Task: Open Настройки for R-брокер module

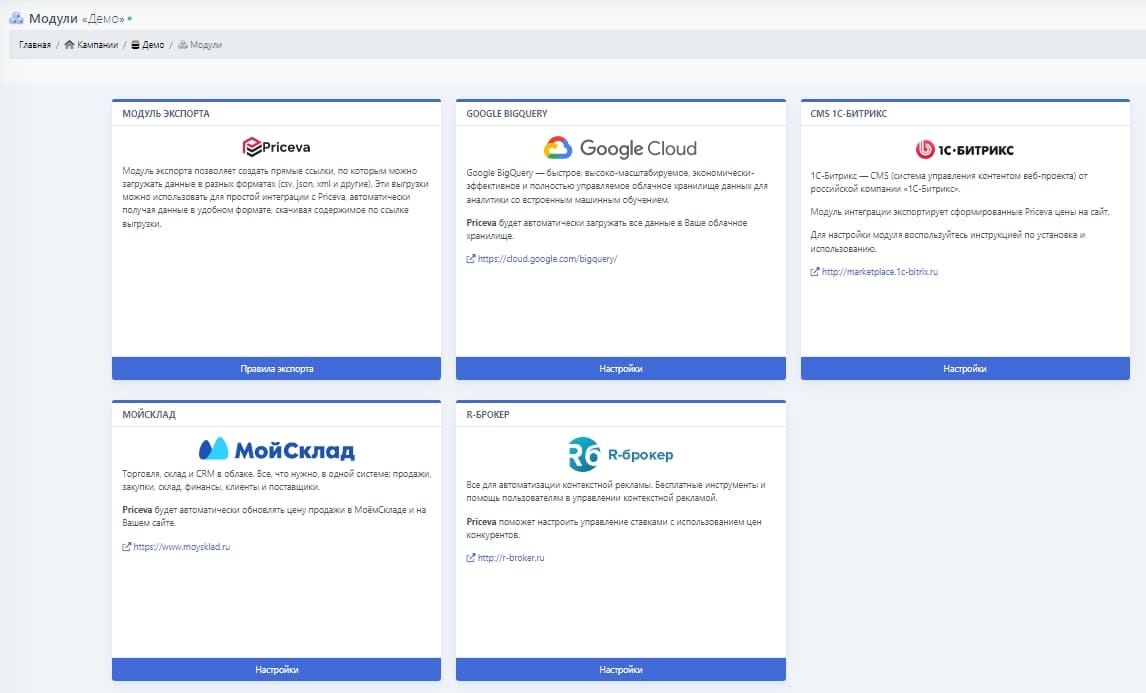Action: (x=620, y=670)
